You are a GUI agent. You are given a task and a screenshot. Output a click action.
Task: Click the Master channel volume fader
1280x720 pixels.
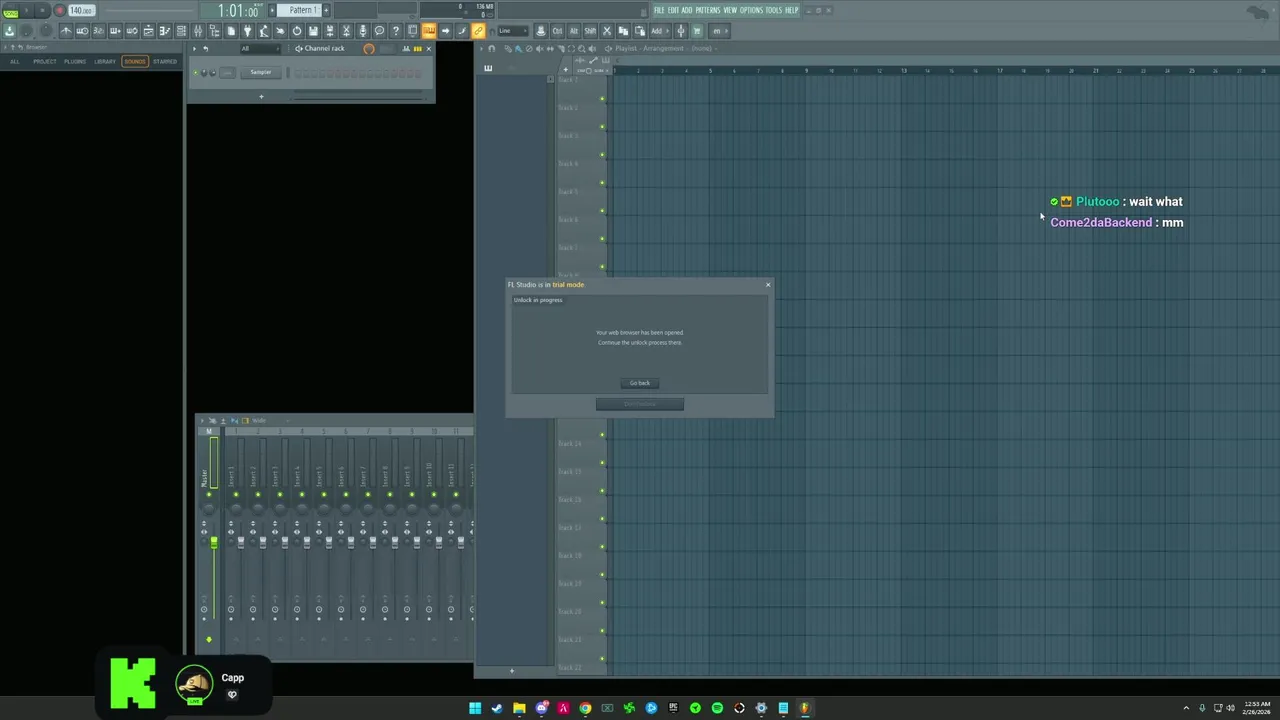[x=214, y=542]
